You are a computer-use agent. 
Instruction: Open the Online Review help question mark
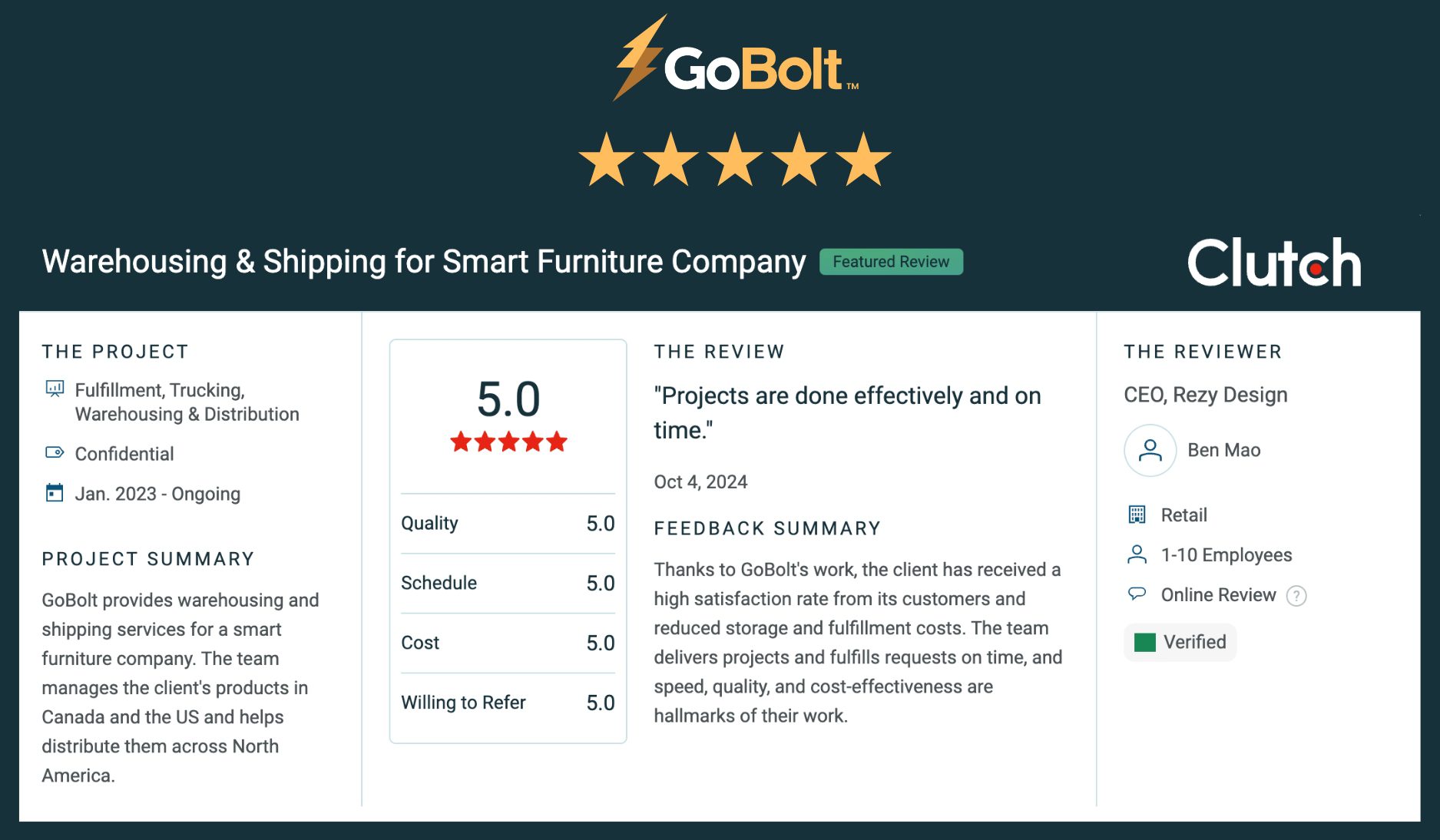click(x=1296, y=596)
